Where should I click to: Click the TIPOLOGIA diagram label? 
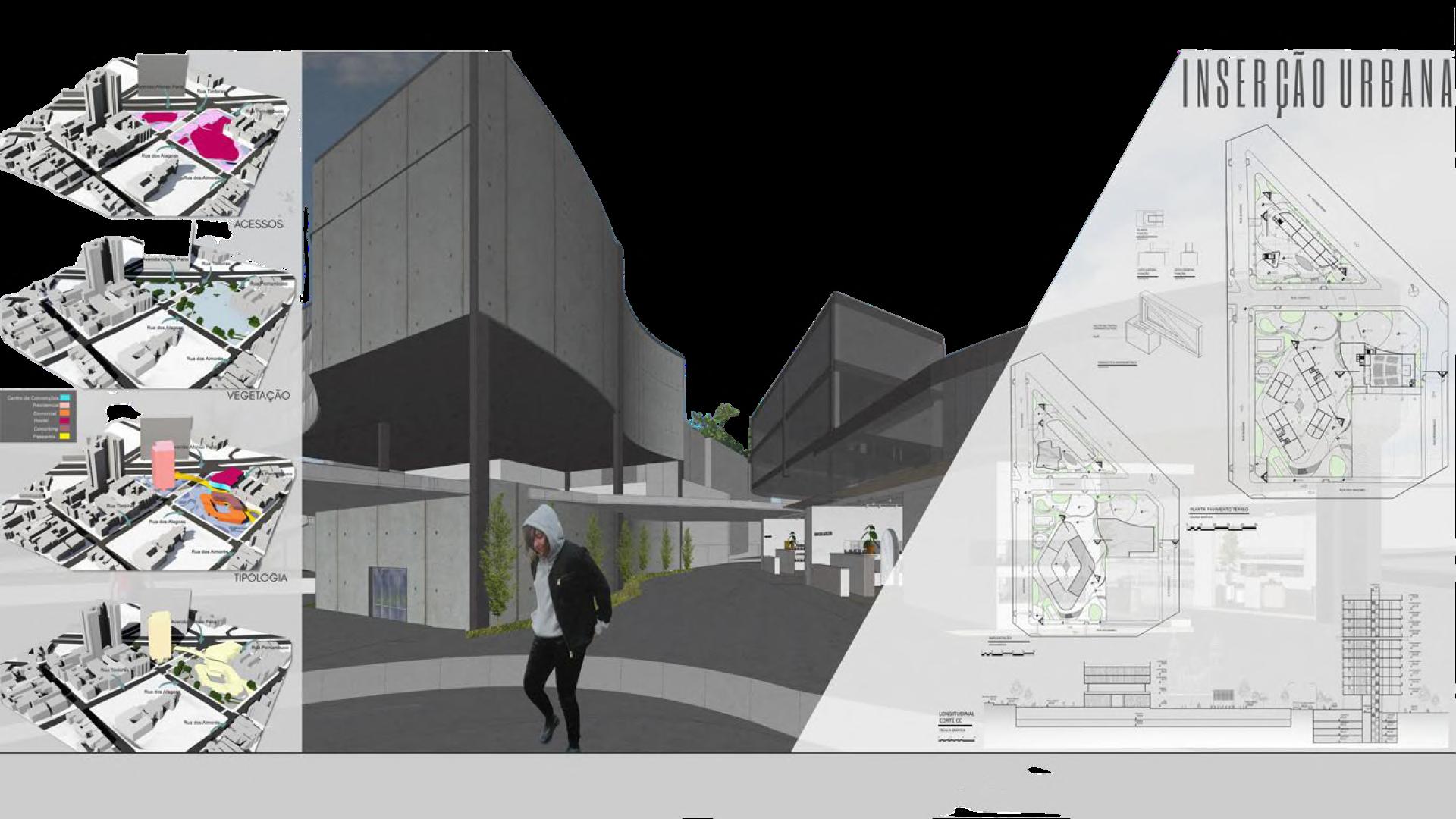pos(260,578)
